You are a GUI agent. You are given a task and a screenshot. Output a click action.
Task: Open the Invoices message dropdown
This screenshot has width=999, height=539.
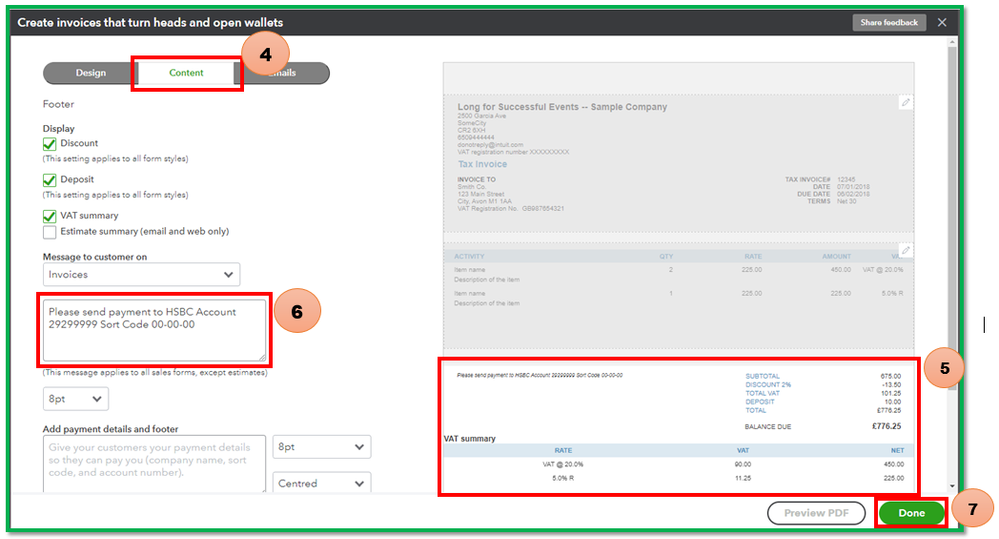click(x=141, y=275)
